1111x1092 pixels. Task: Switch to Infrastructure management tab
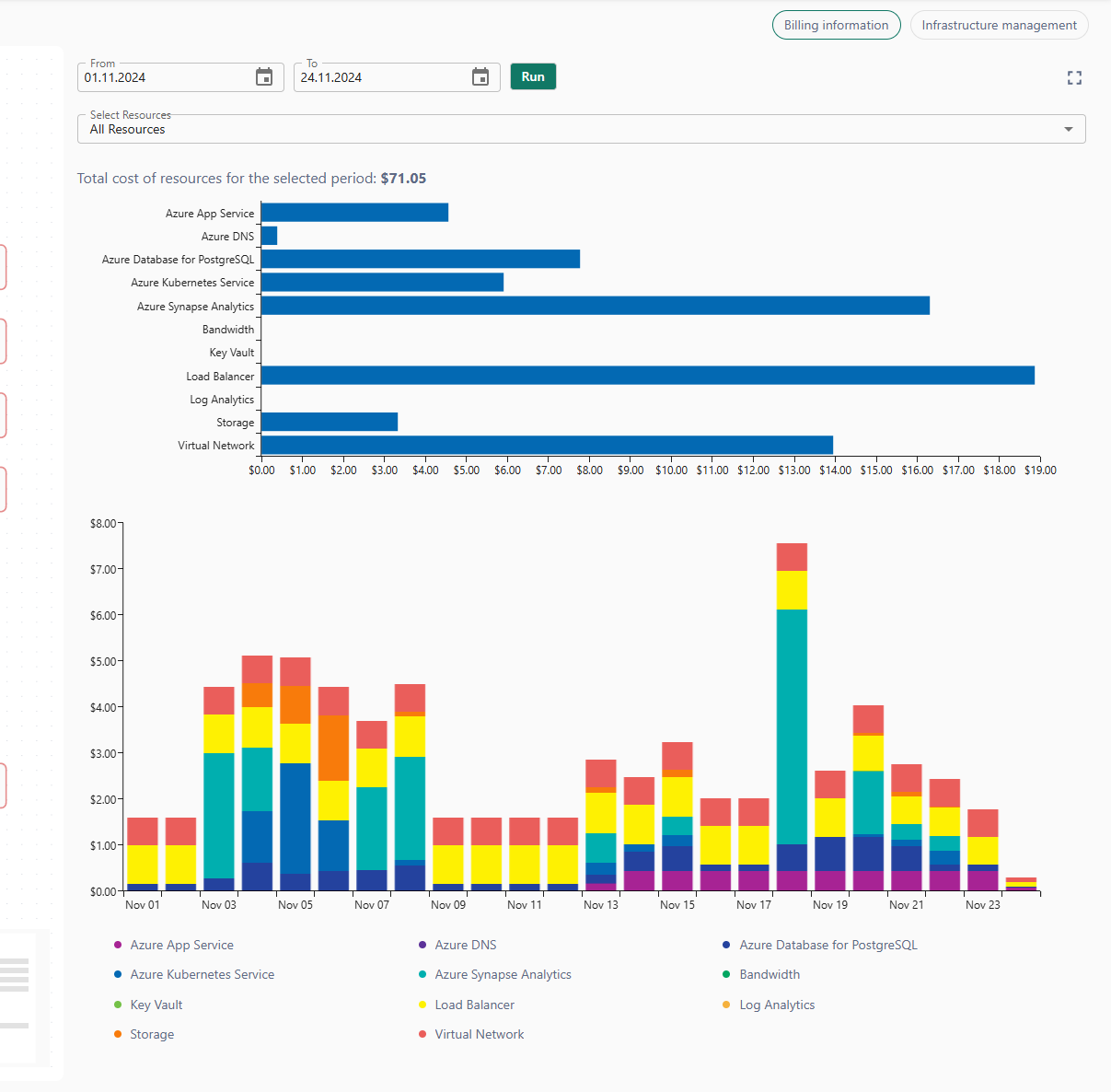coord(999,25)
